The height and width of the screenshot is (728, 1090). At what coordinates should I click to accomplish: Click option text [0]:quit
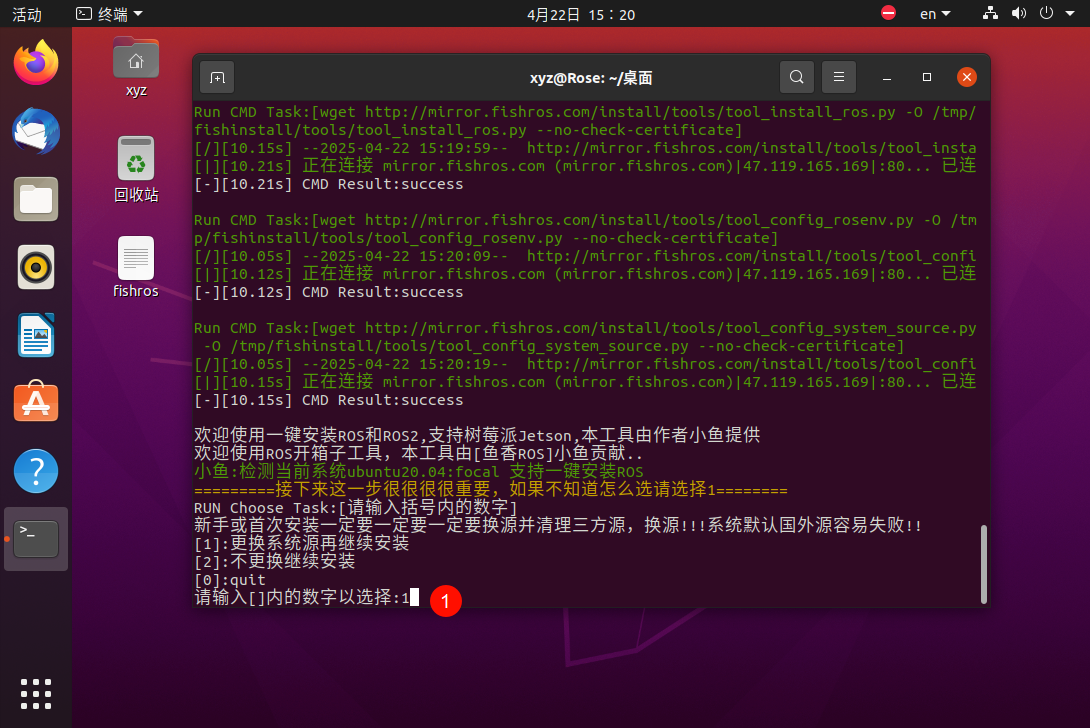point(230,579)
